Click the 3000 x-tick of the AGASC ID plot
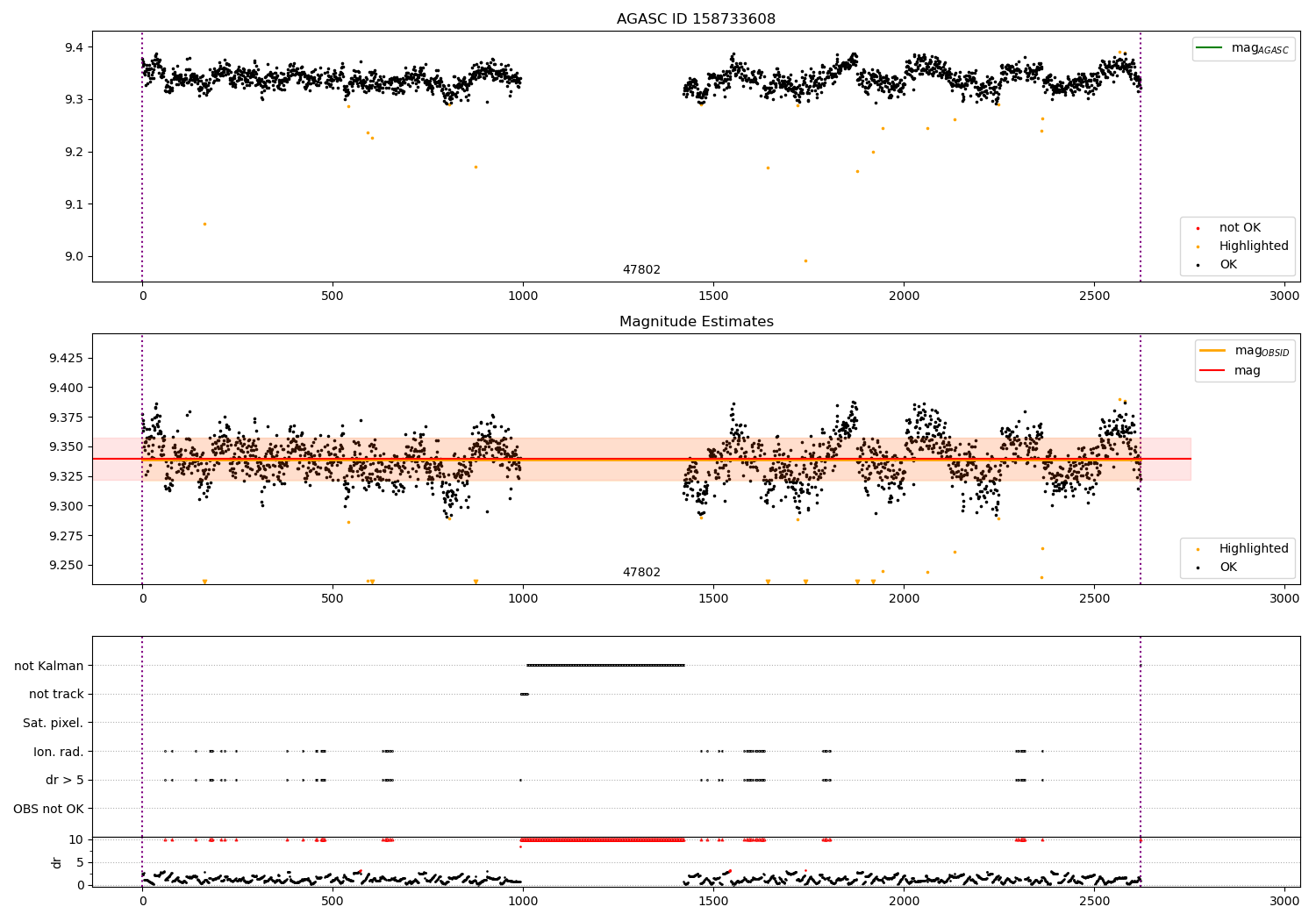1316x921 pixels. (x=1284, y=296)
